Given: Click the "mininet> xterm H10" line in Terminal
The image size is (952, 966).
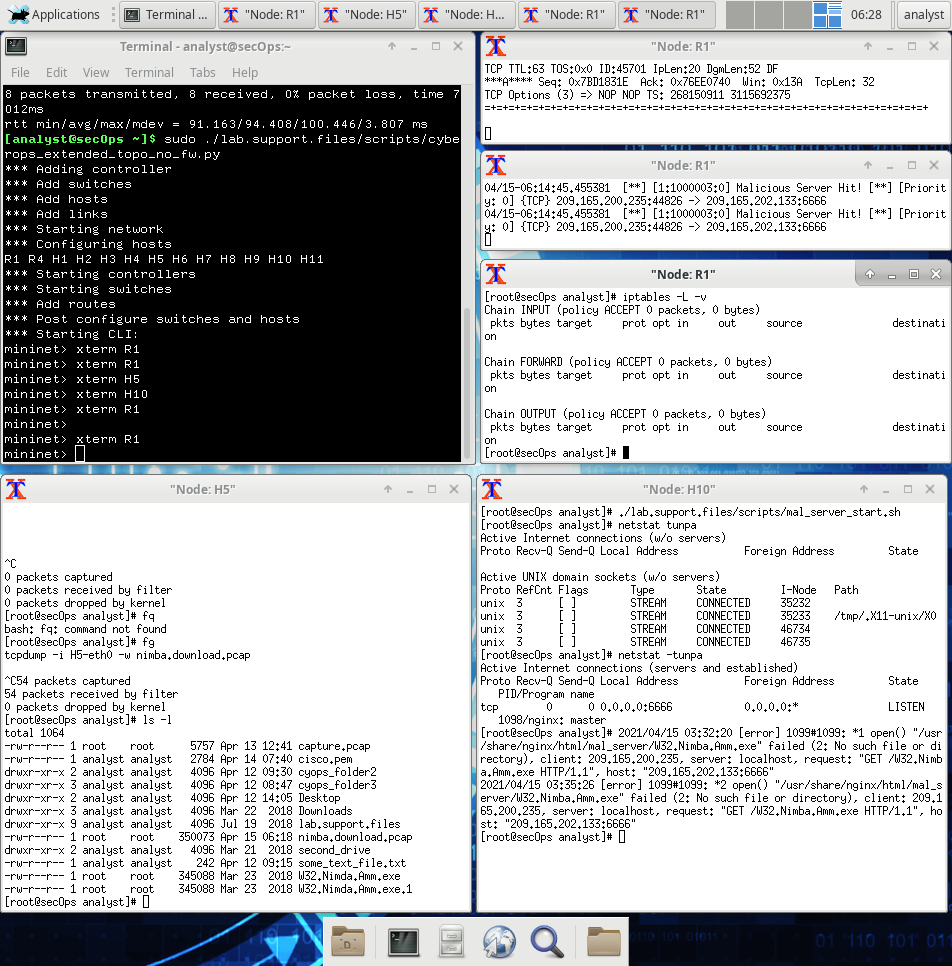Looking at the screenshot, I should click(76, 394).
